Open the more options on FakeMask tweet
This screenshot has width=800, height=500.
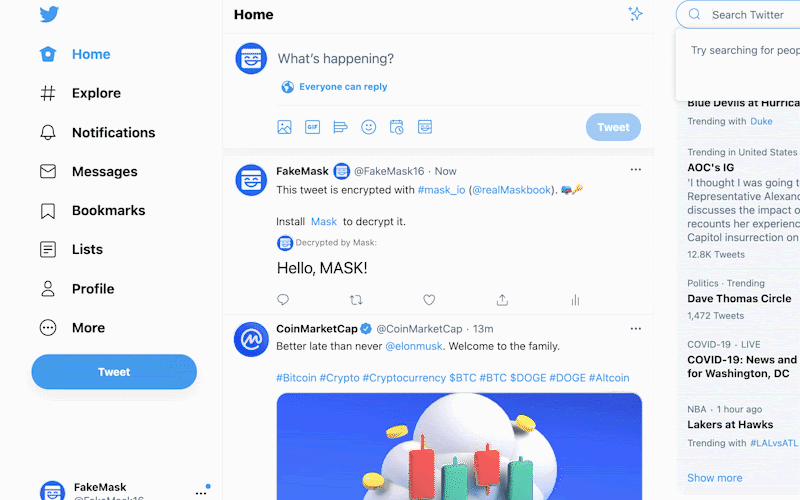point(635,169)
